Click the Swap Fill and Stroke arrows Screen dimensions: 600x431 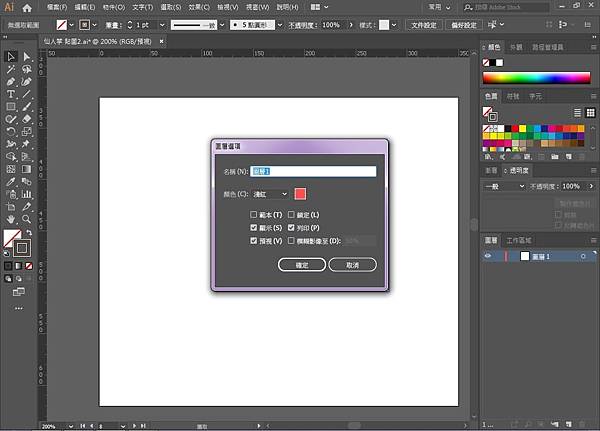(29, 233)
